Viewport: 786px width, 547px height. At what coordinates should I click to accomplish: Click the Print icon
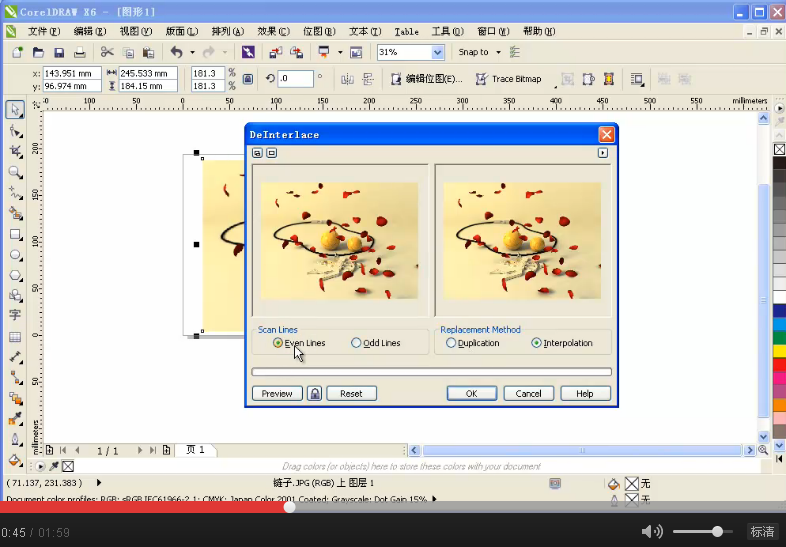click(x=80, y=52)
